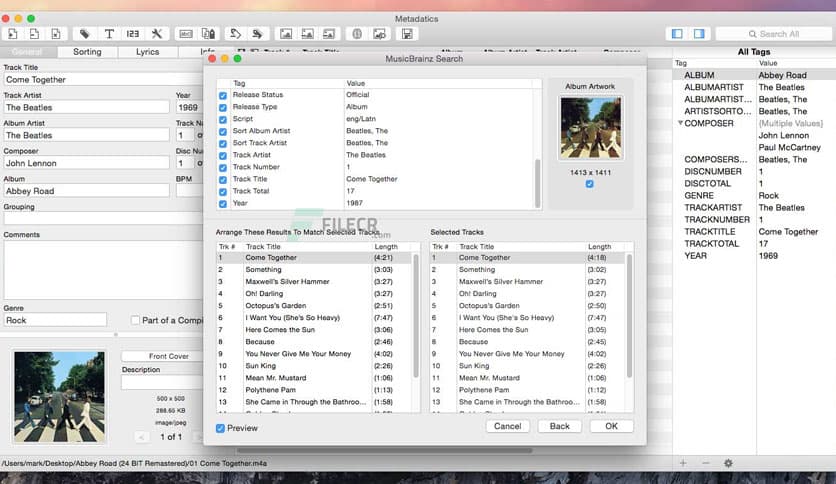Click the document-with-pencil-cup toolbar icon

208,34
